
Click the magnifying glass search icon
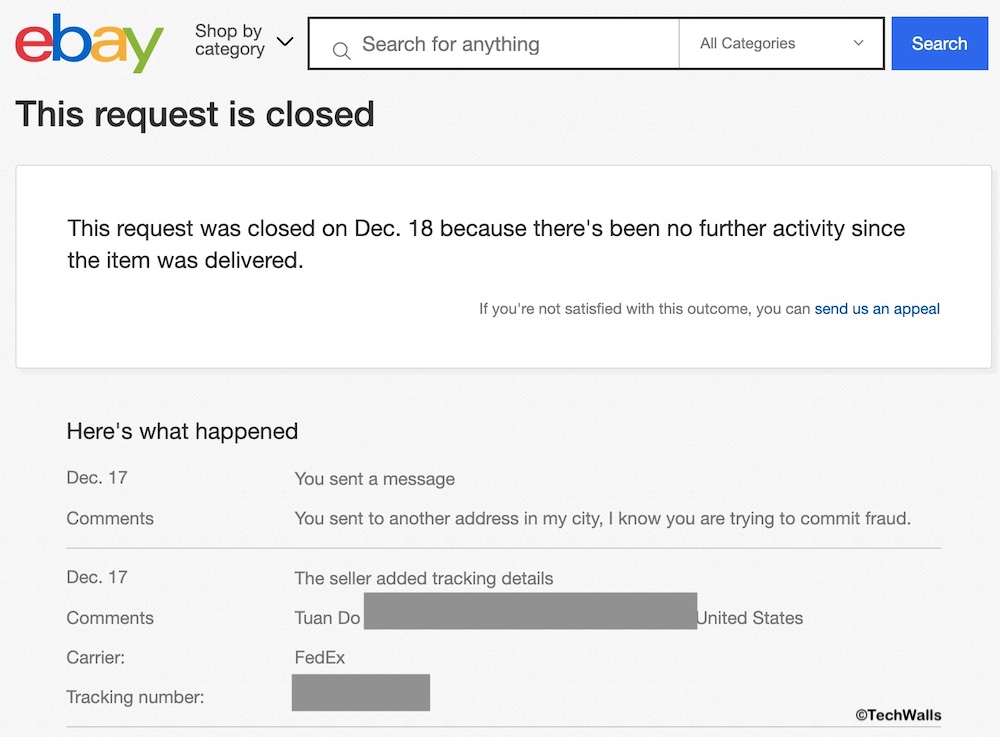pos(341,49)
